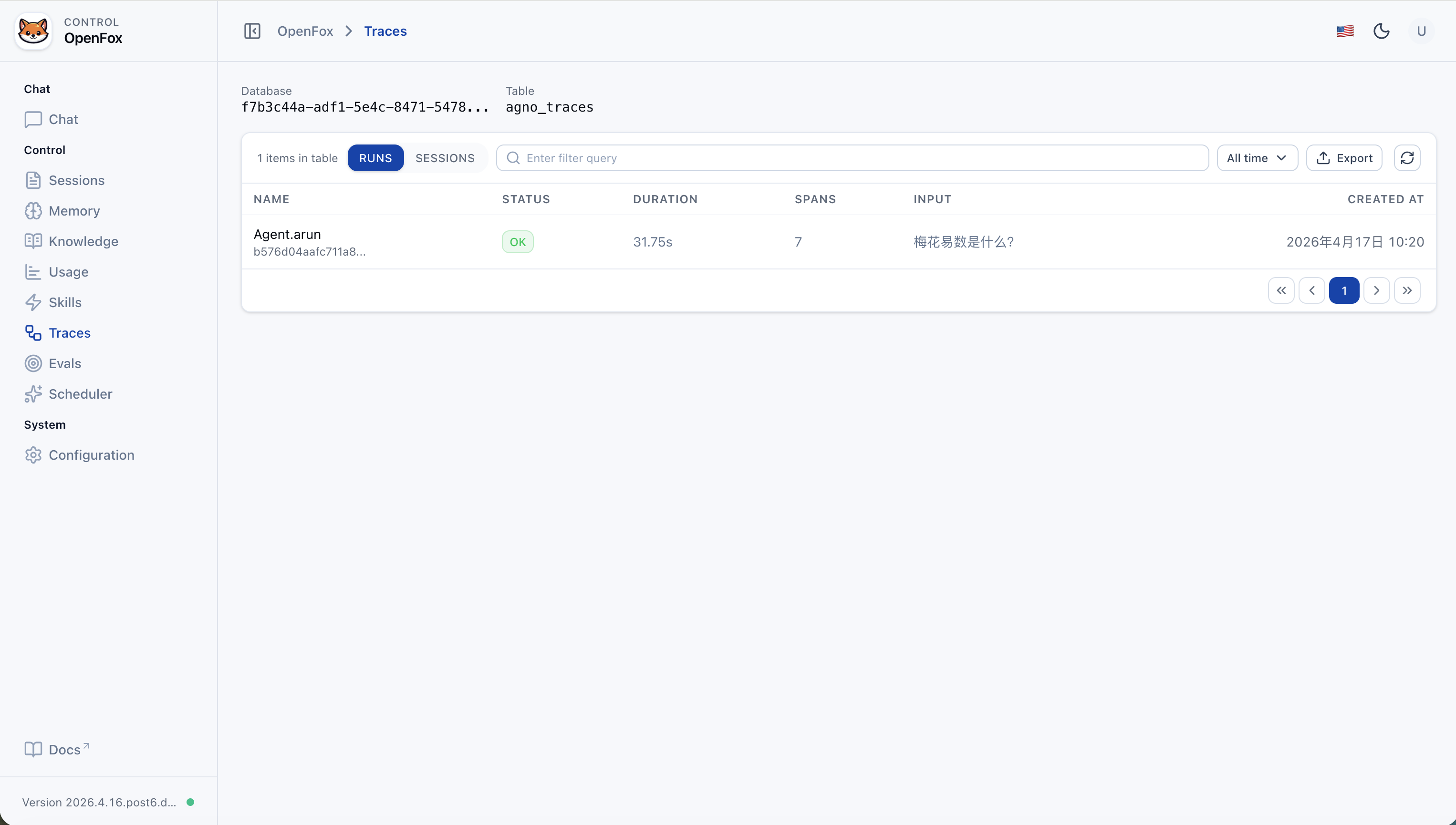Switch to the SESSIONS view
This screenshot has width=1456, height=825.
[x=444, y=157]
